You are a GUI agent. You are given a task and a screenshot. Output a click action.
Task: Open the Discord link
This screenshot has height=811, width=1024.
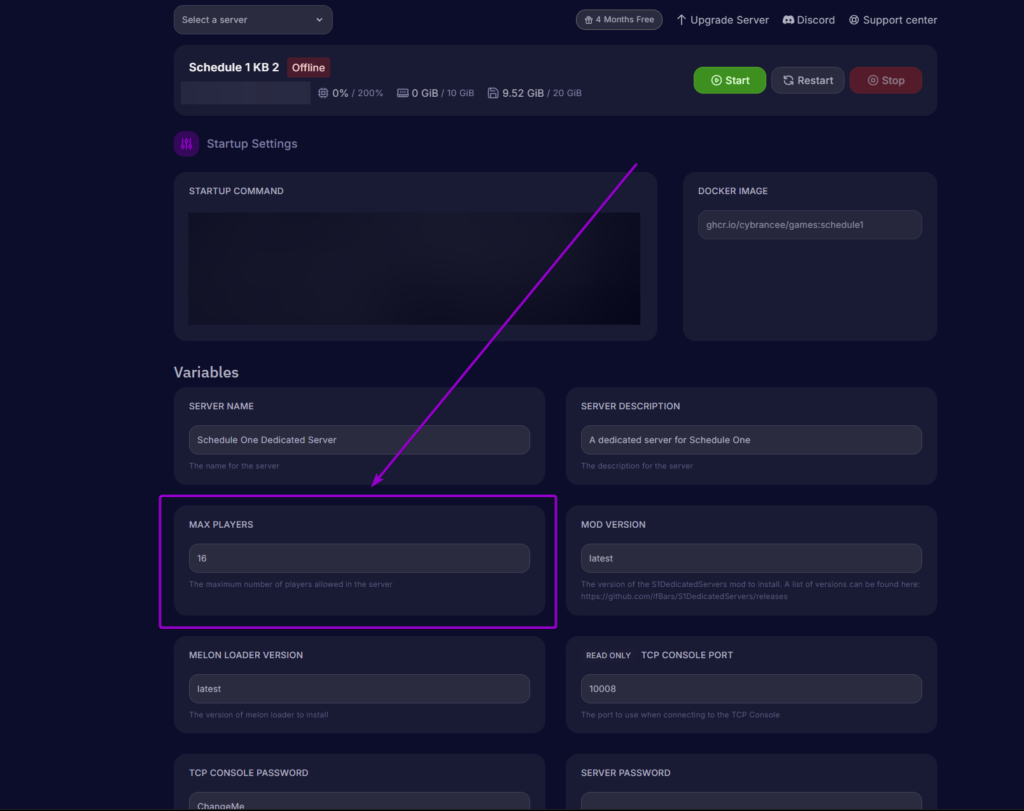point(808,20)
